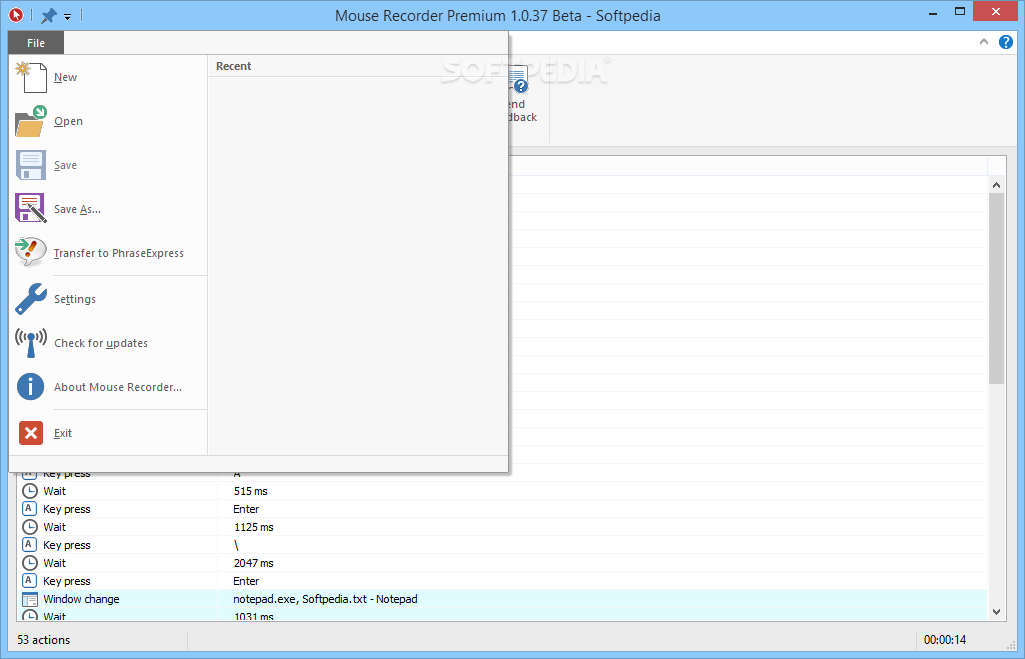Click the Settings wrench icon
Image resolution: width=1025 pixels, height=659 pixels.
click(x=31, y=299)
